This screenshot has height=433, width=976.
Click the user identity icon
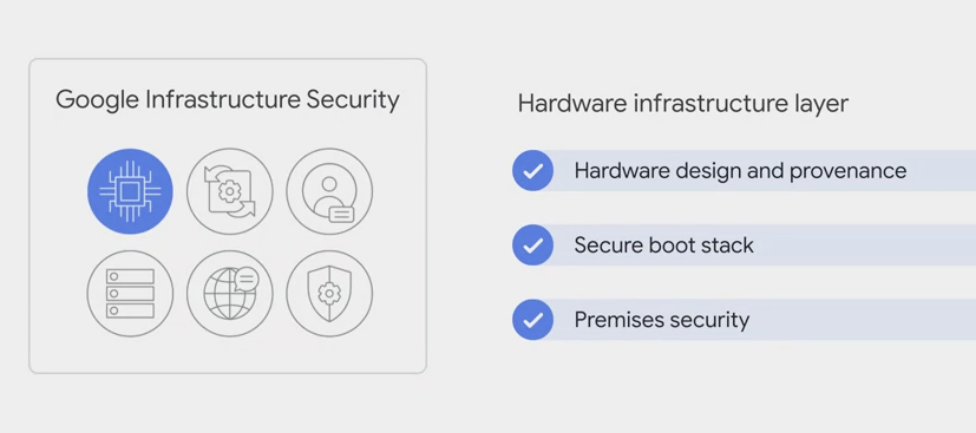point(329,191)
